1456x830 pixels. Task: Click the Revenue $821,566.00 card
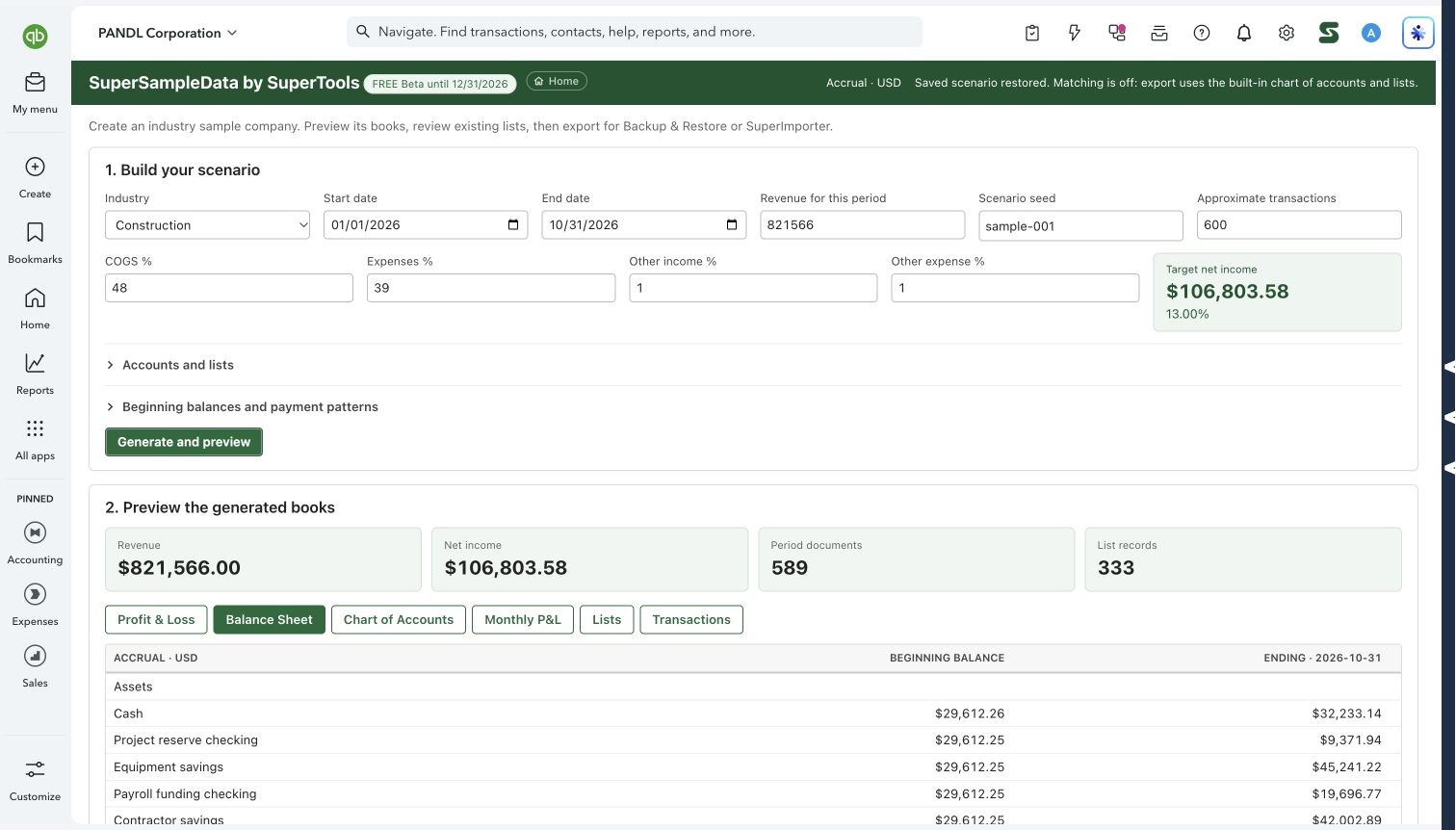click(x=263, y=559)
